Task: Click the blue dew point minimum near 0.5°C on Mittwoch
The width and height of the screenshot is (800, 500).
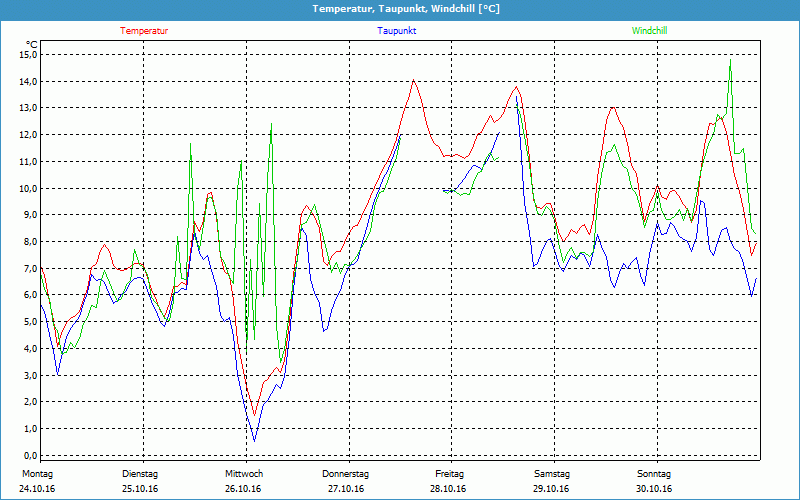Action: pos(255,440)
